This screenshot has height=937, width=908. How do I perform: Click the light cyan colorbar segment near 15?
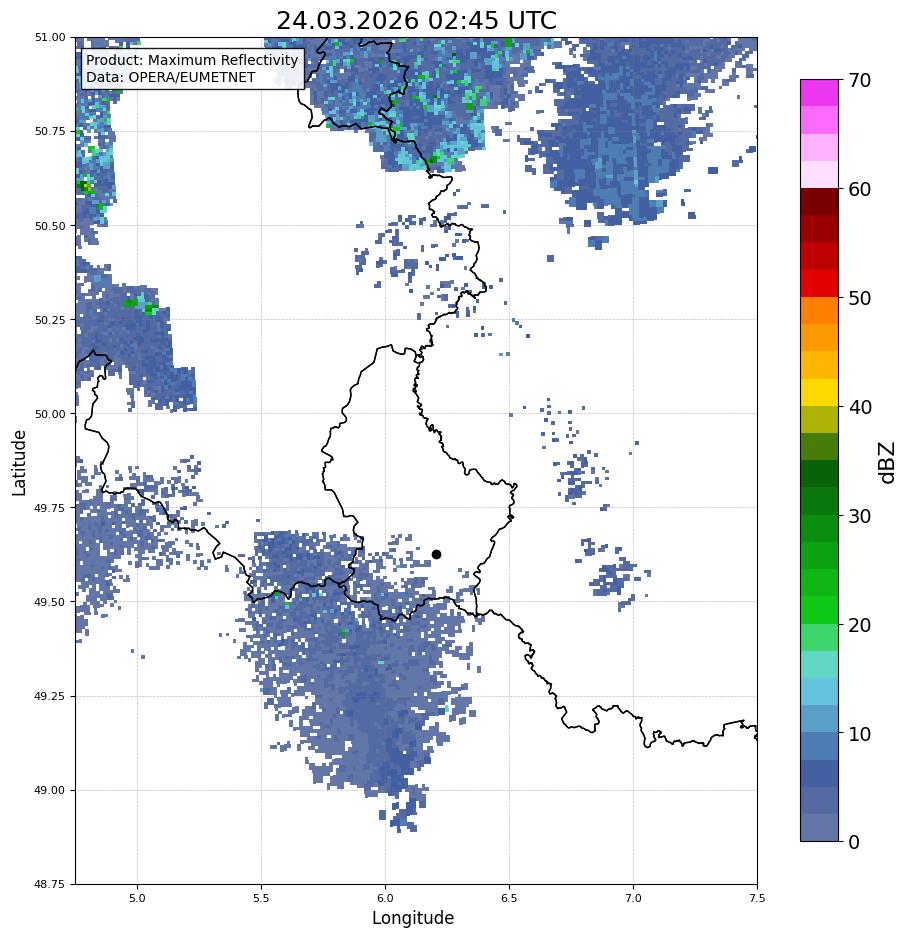820,665
